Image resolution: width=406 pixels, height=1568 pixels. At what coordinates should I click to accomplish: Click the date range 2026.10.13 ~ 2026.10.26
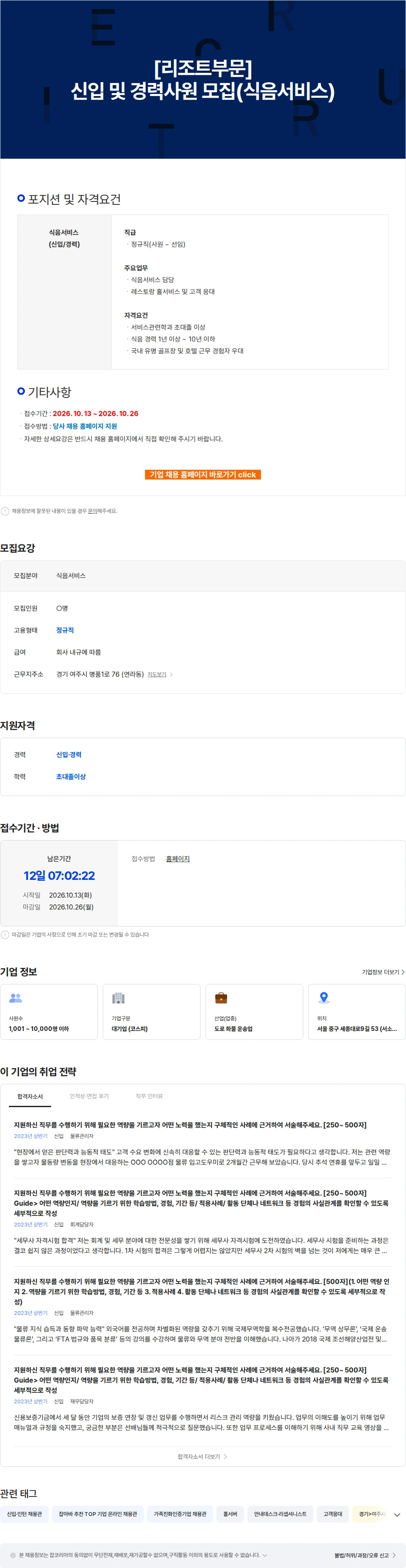point(96,413)
